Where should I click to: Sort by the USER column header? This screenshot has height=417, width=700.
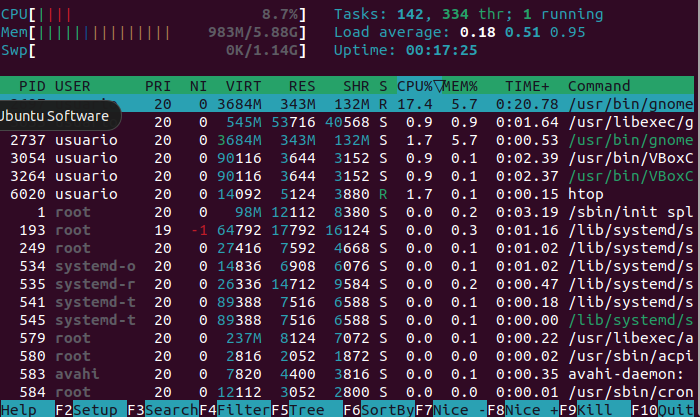pos(73,86)
